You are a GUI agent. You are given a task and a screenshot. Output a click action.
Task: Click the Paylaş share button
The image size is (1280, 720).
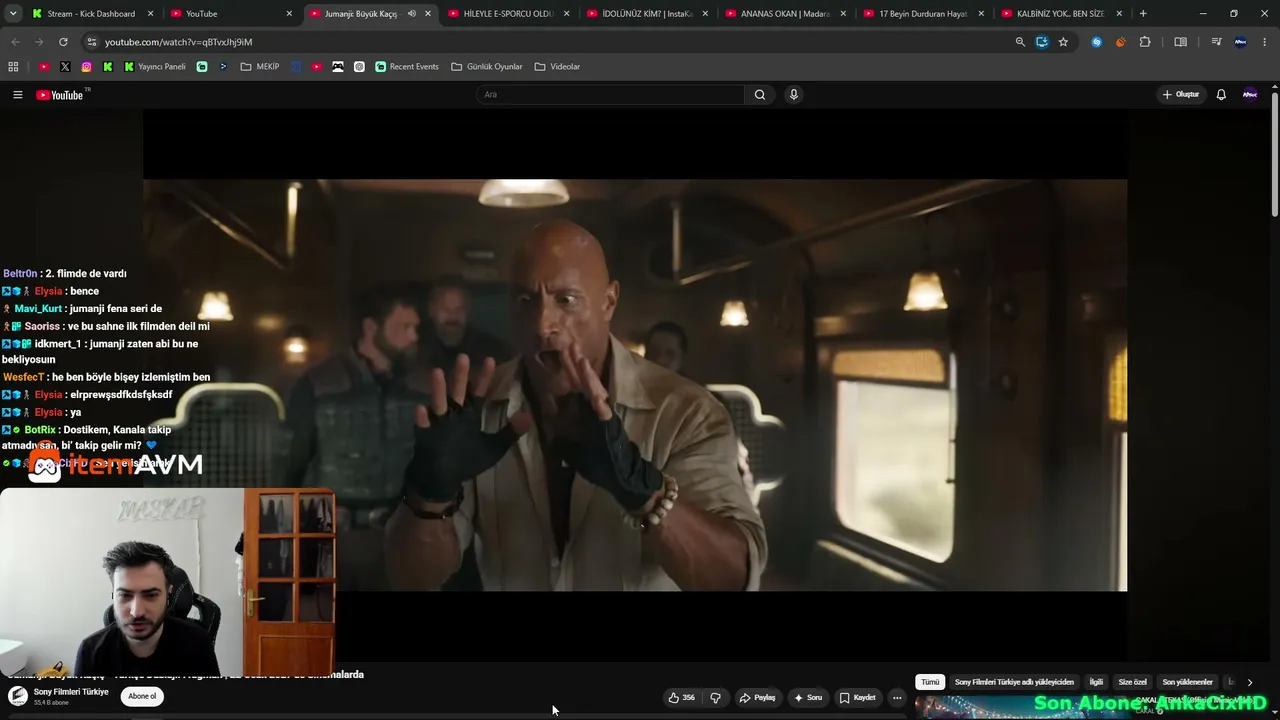pos(757,698)
